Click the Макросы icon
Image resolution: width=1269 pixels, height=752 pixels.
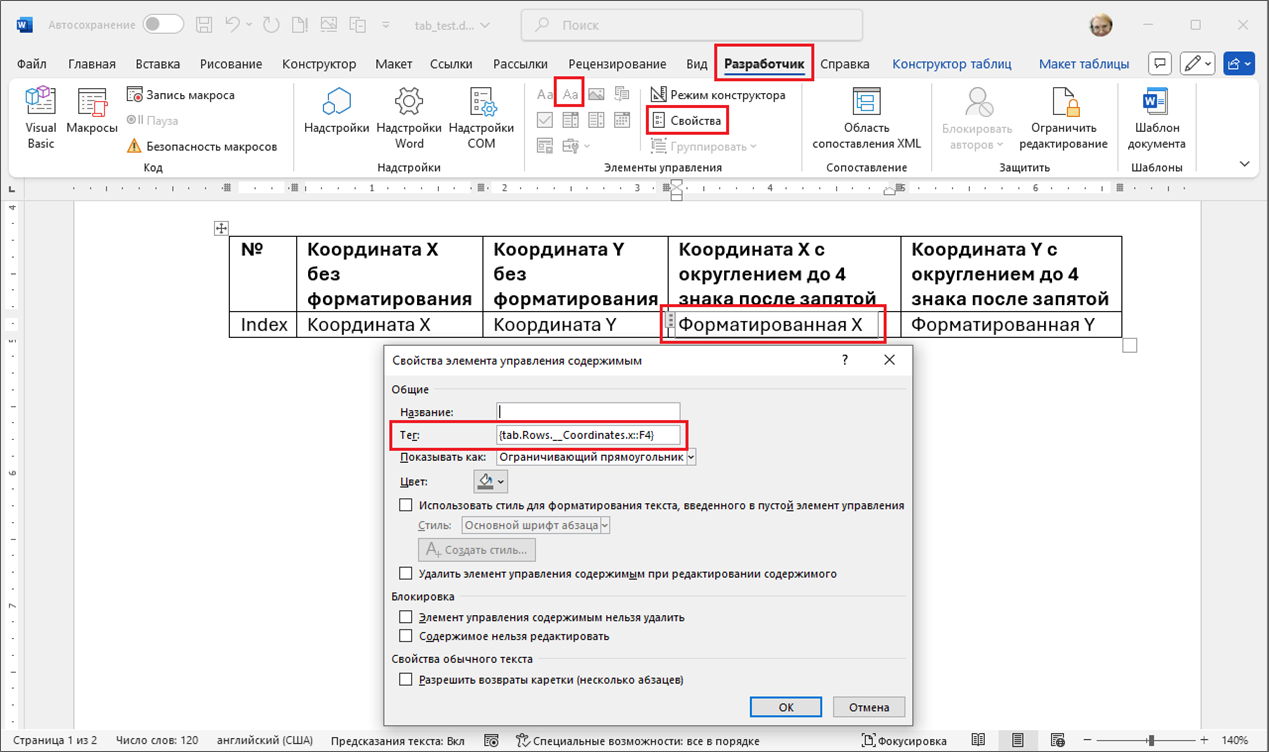[x=92, y=105]
